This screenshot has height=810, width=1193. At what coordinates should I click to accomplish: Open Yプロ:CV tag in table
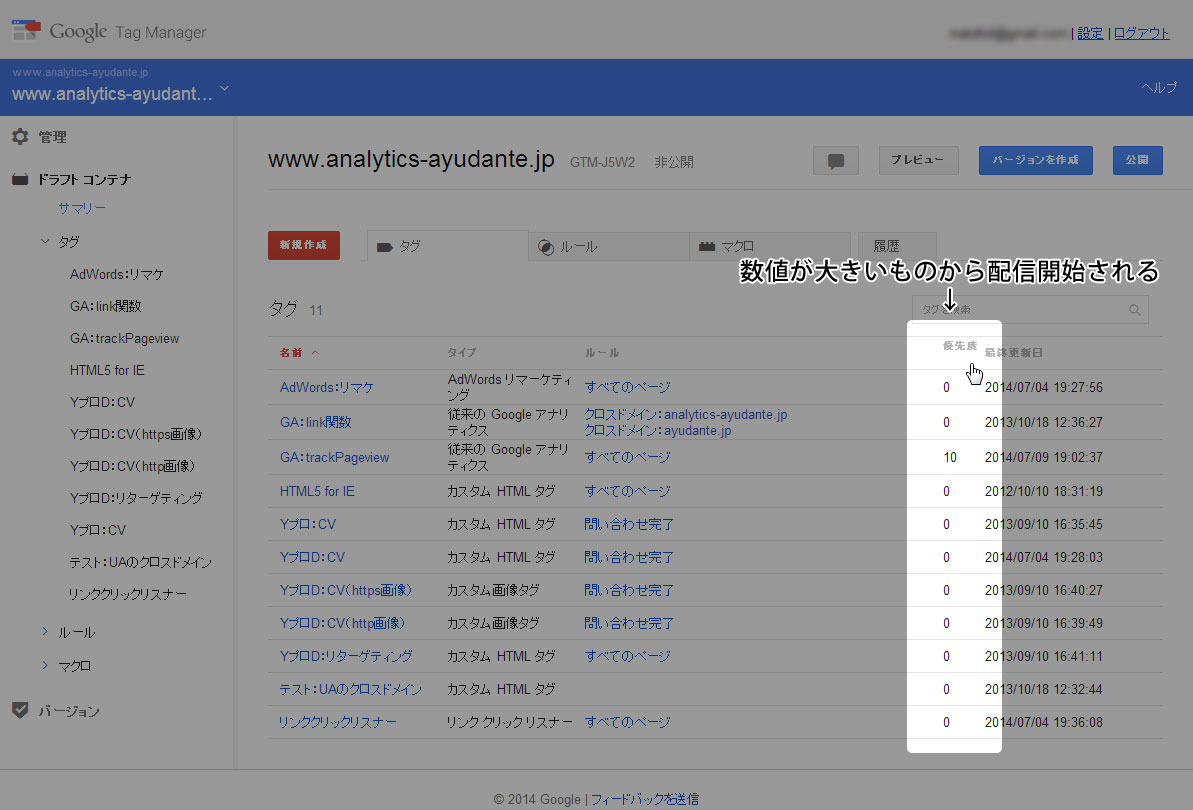tap(307, 524)
